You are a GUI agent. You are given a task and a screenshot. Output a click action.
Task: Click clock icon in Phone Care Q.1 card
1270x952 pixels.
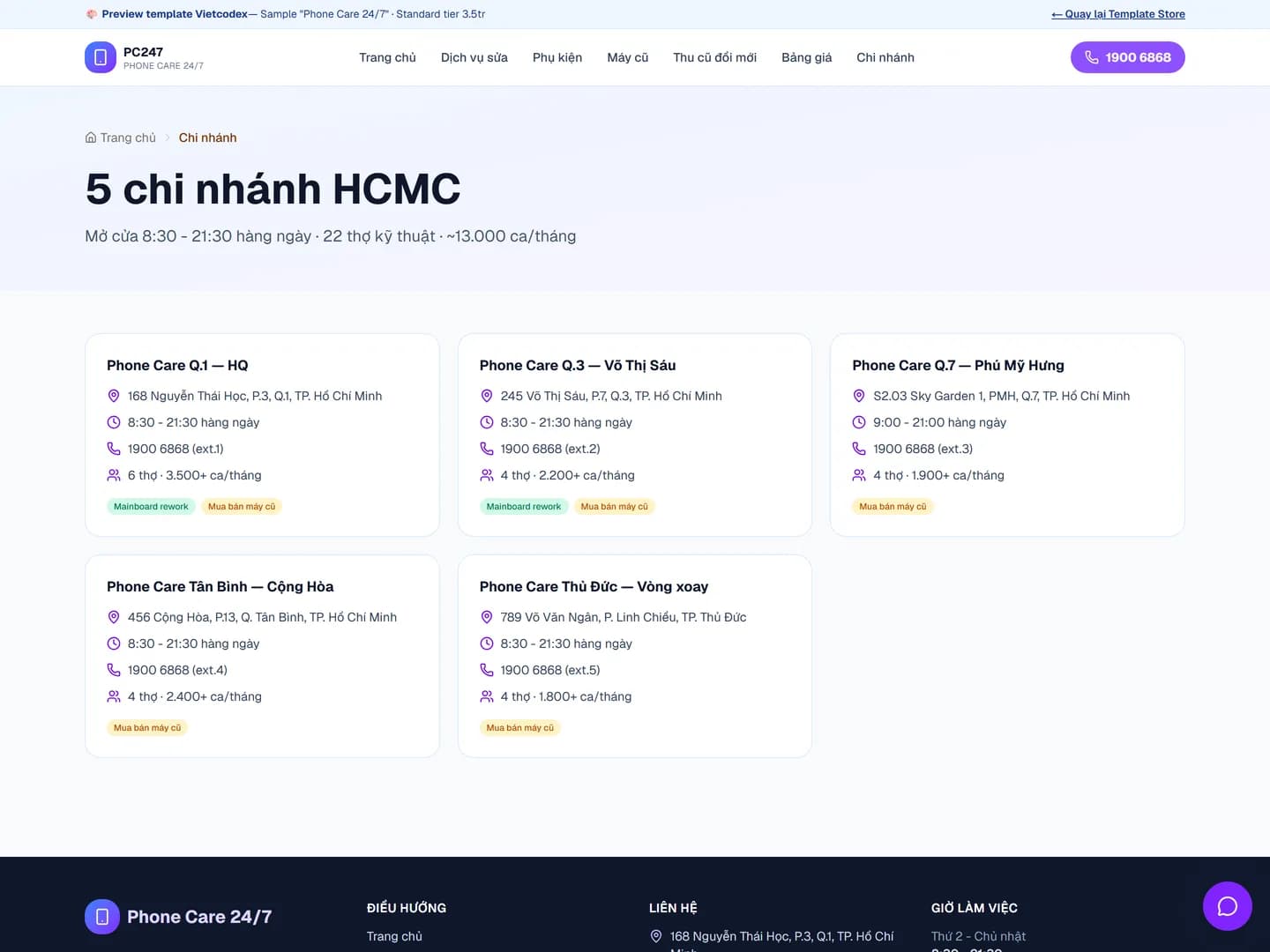tap(114, 422)
